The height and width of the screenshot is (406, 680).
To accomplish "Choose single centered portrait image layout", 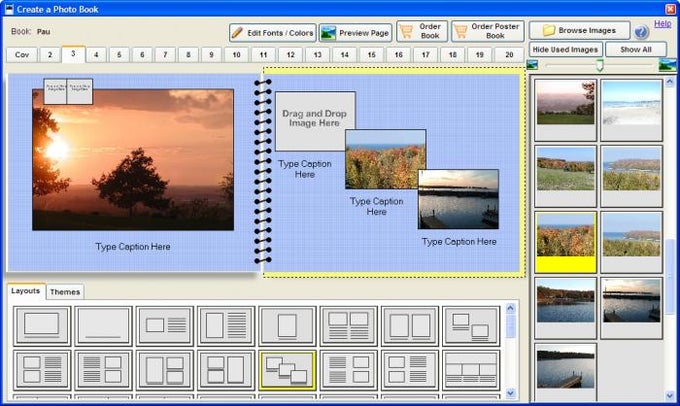I will 287,326.
